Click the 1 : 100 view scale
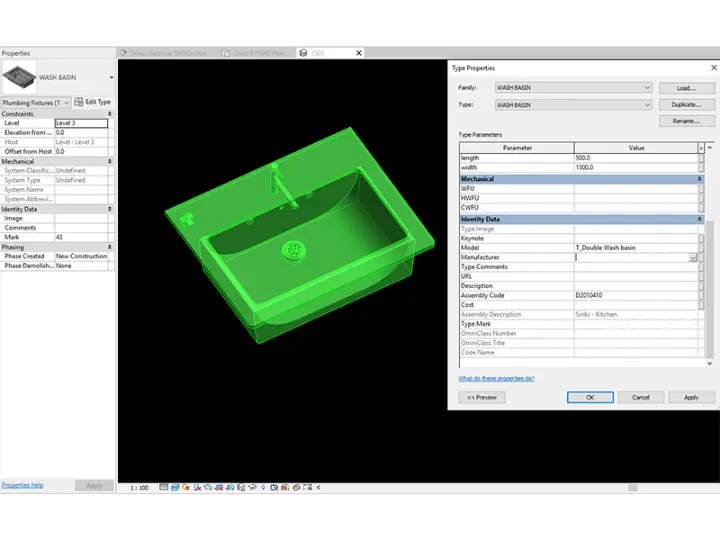This screenshot has width=720, height=540. [139, 488]
